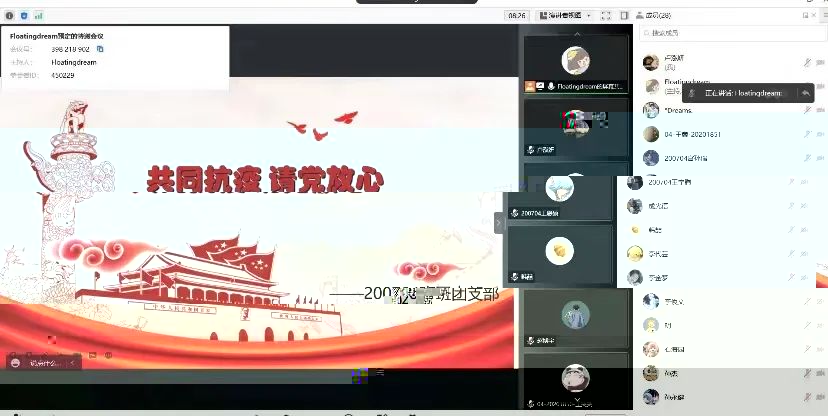Image resolution: width=828 pixels, height=416 pixels.
Task: Open the meeting info icon
Action: pos(10,16)
